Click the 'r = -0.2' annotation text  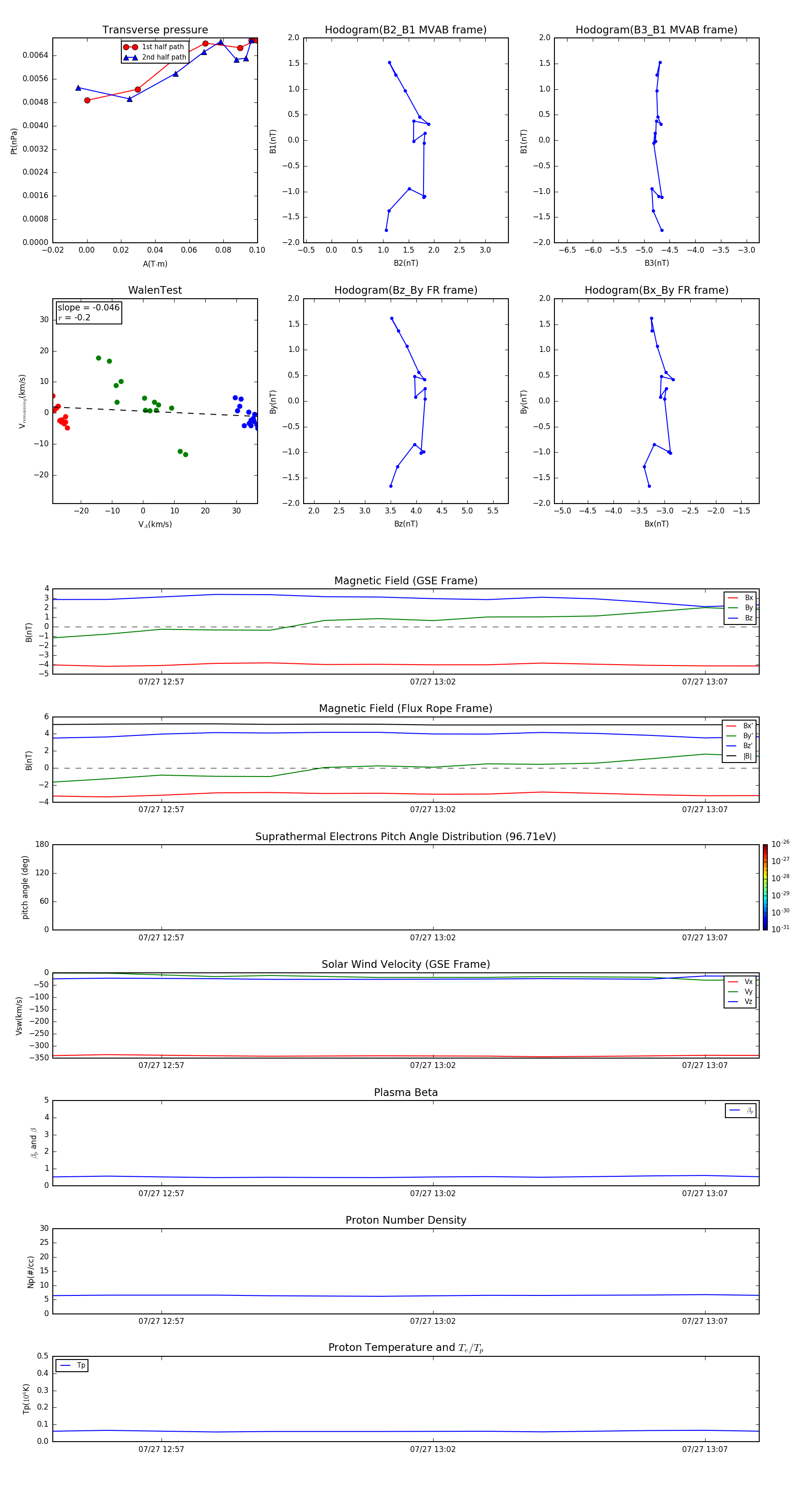pyautogui.click(x=74, y=317)
